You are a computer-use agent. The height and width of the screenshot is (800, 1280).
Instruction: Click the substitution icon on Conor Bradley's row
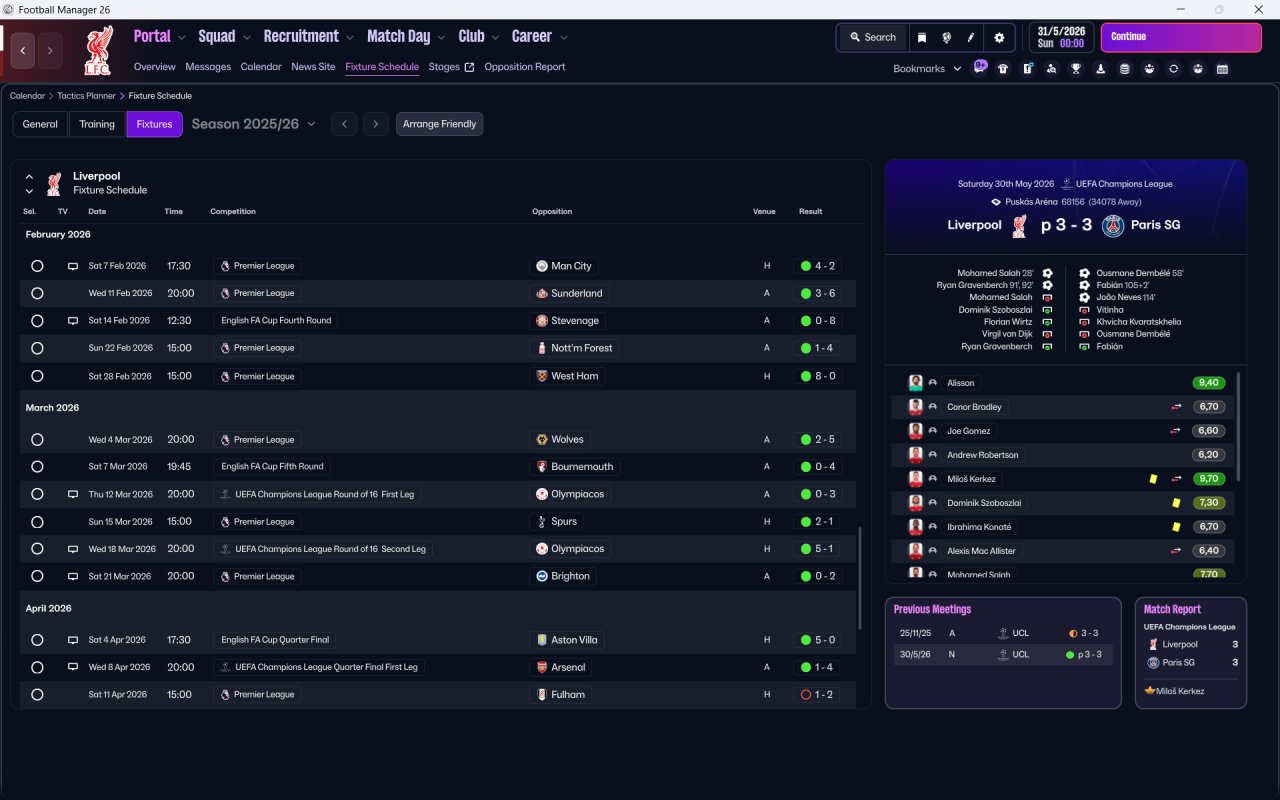pyautogui.click(x=1177, y=407)
